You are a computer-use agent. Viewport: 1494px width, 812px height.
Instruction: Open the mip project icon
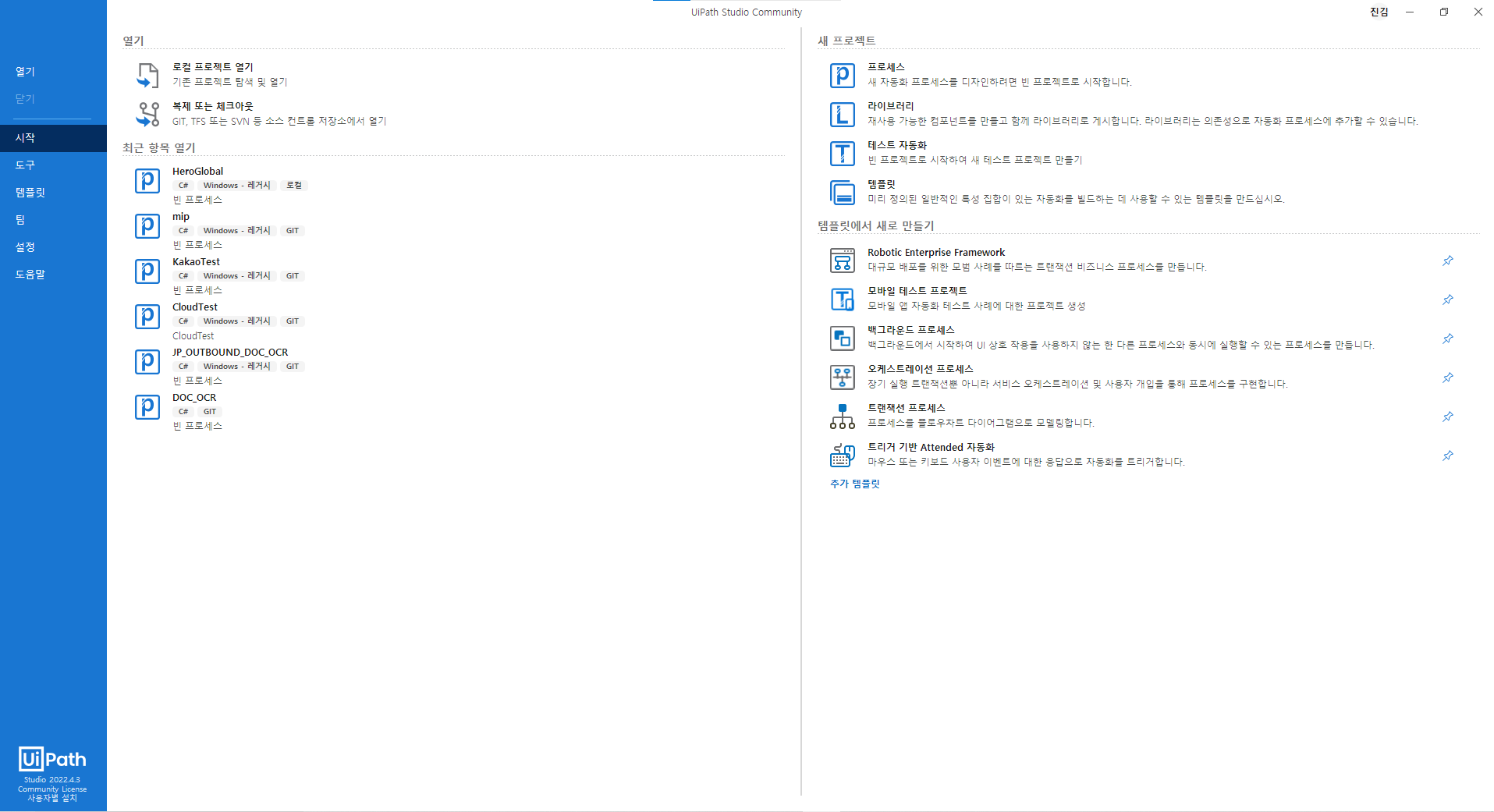[x=147, y=226]
